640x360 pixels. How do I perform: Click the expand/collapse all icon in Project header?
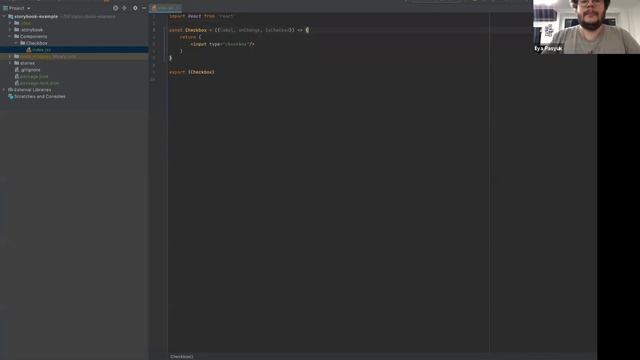pos(124,8)
